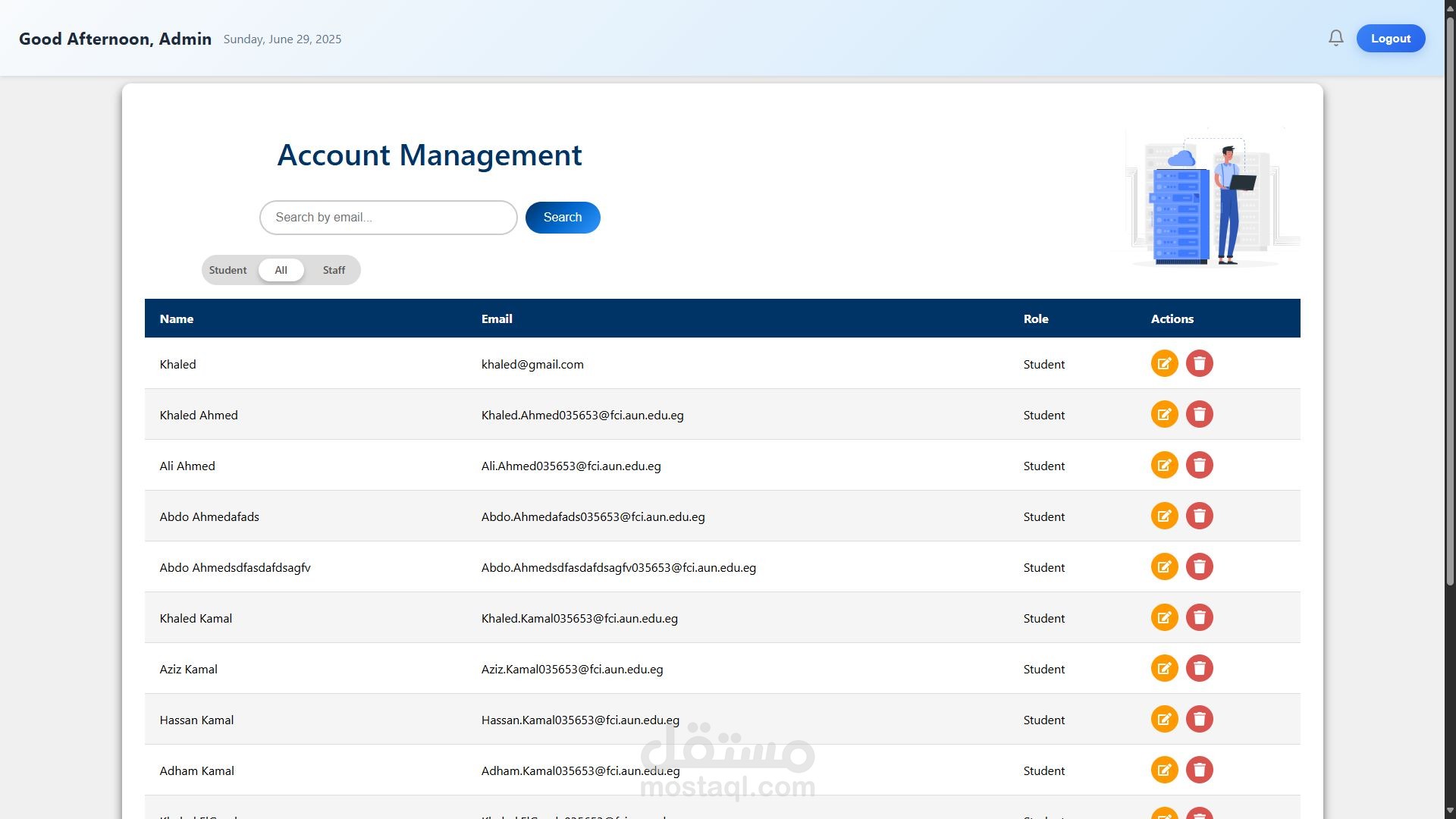Edit the Khaled account row
The height and width of the screenshot is (819, 1456).
[1164, 363]
